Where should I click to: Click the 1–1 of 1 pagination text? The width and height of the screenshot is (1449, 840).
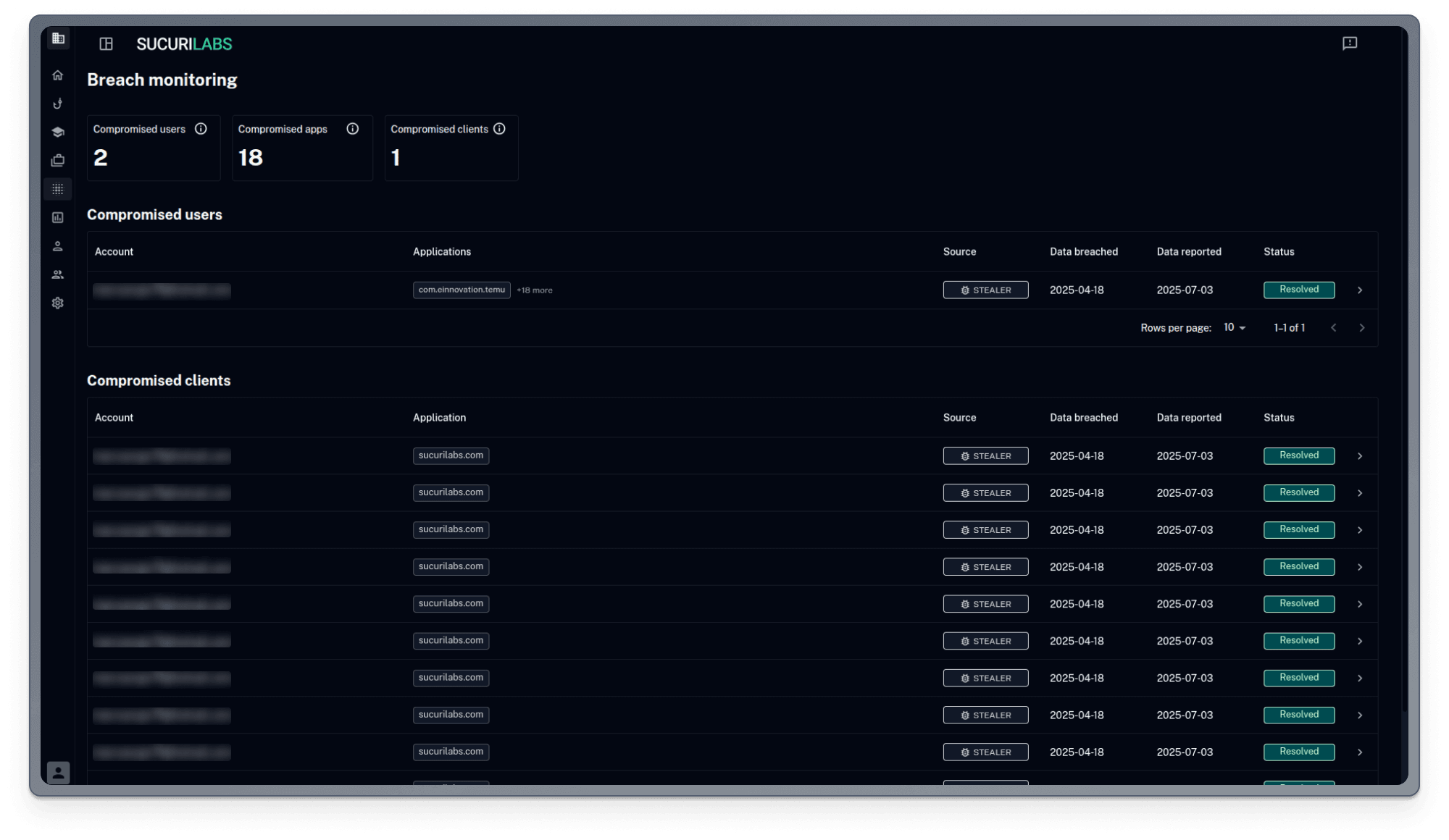click(x=1290, y=328)
